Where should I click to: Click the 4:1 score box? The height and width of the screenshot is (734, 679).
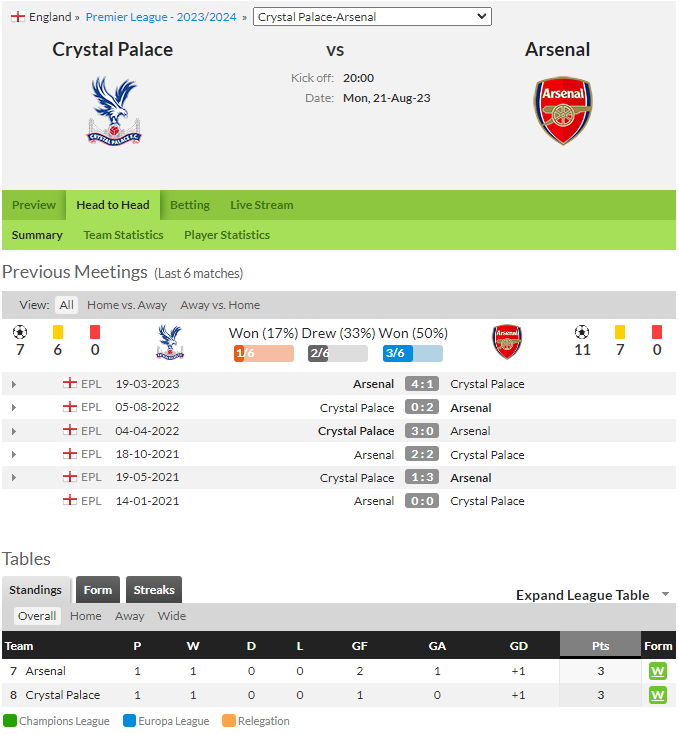[x=422, y=384]
